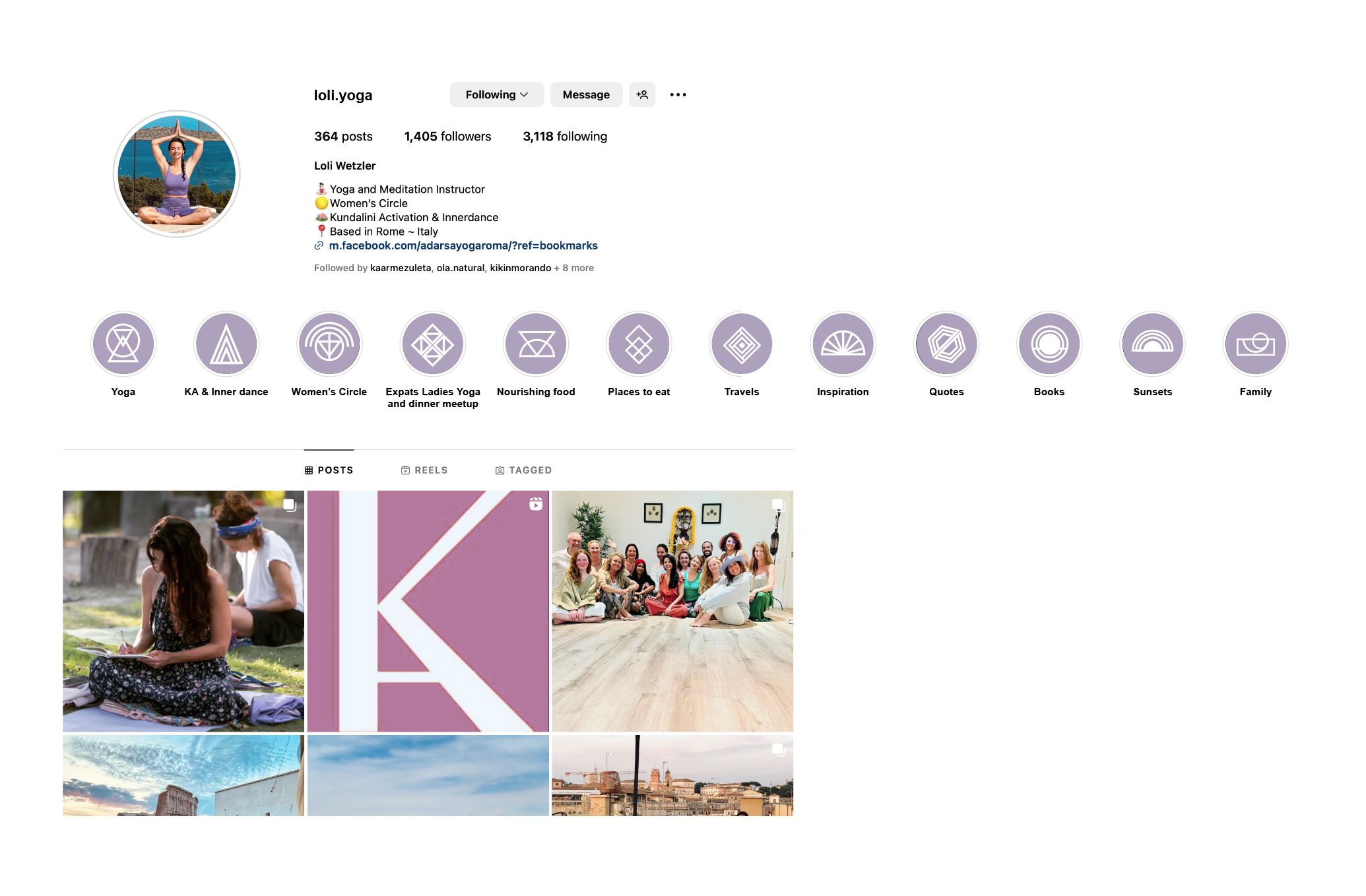Viewport: 1366px width, 896px height.
Task: Click the Message button
Action: pyautogui.click(x=586, y=95)
